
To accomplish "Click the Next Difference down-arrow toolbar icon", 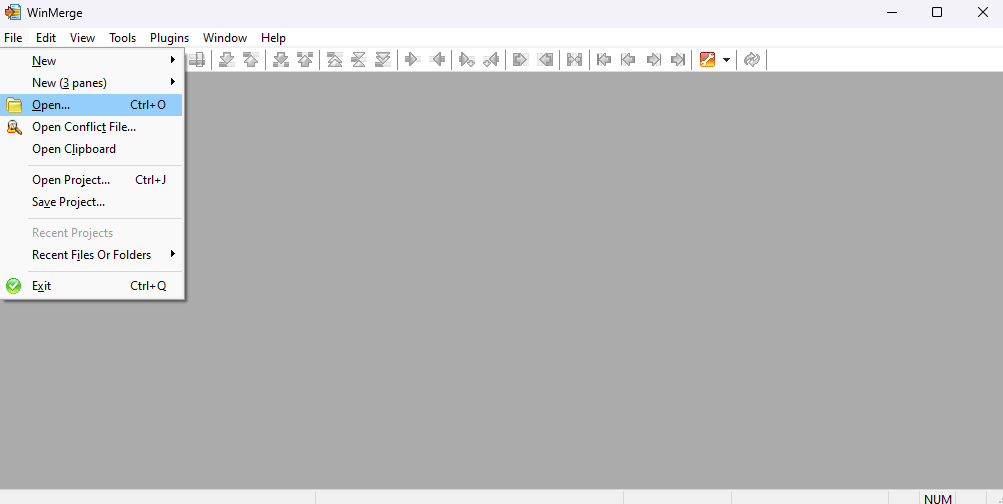I will (227, 60).
